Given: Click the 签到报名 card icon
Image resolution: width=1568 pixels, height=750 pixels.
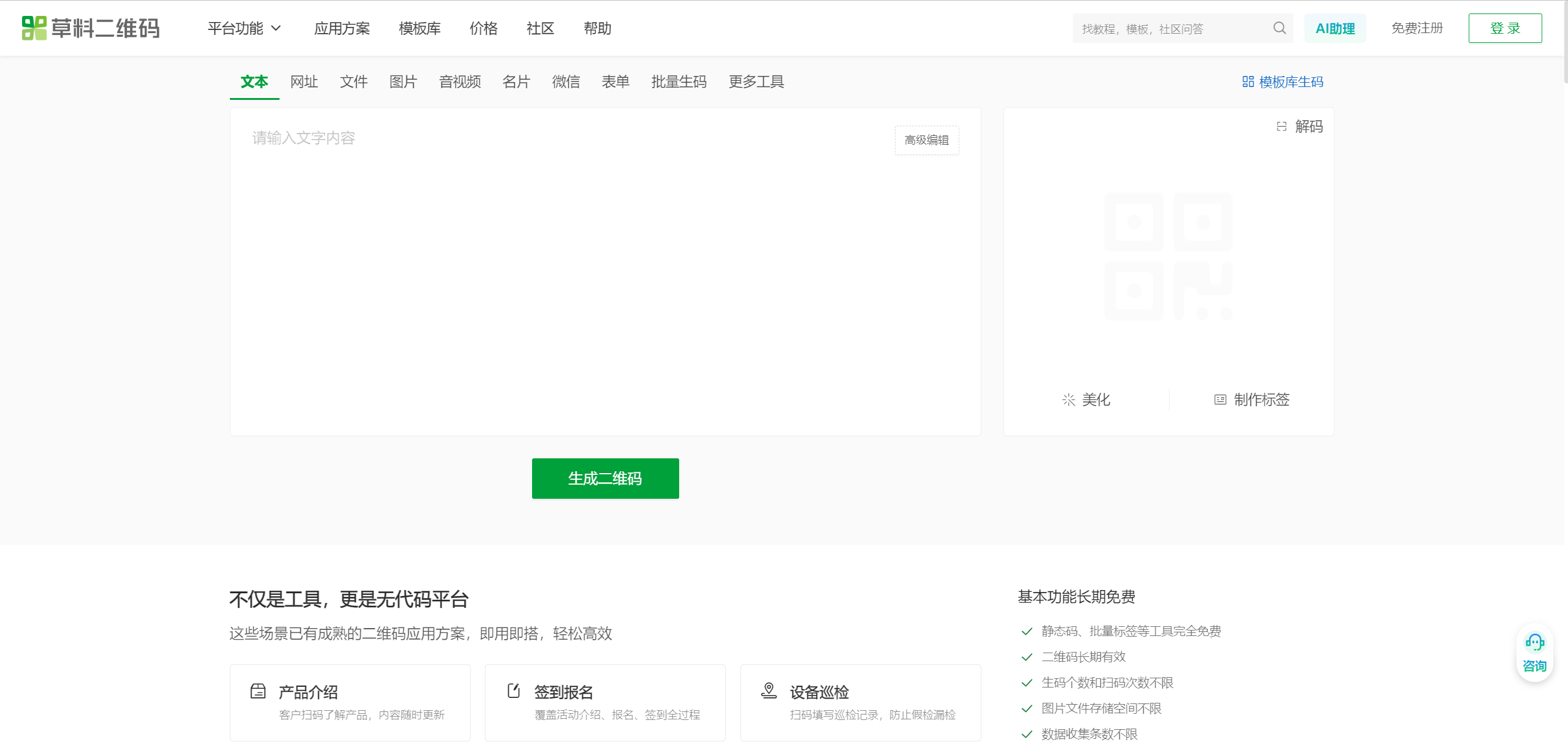Looking at the screenshot, I should tap(514, 691).
